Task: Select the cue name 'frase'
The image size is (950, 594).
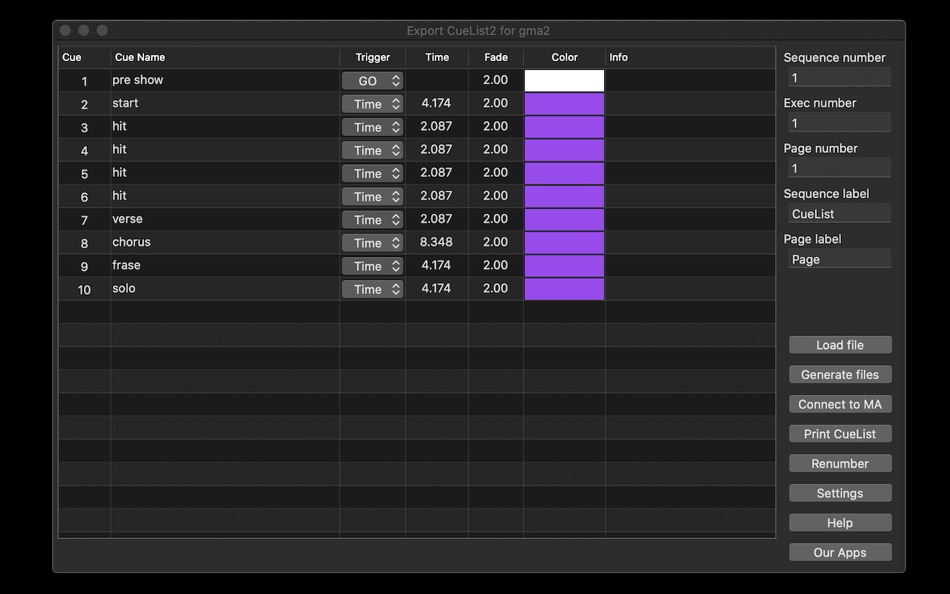Action: coord(126,265)
